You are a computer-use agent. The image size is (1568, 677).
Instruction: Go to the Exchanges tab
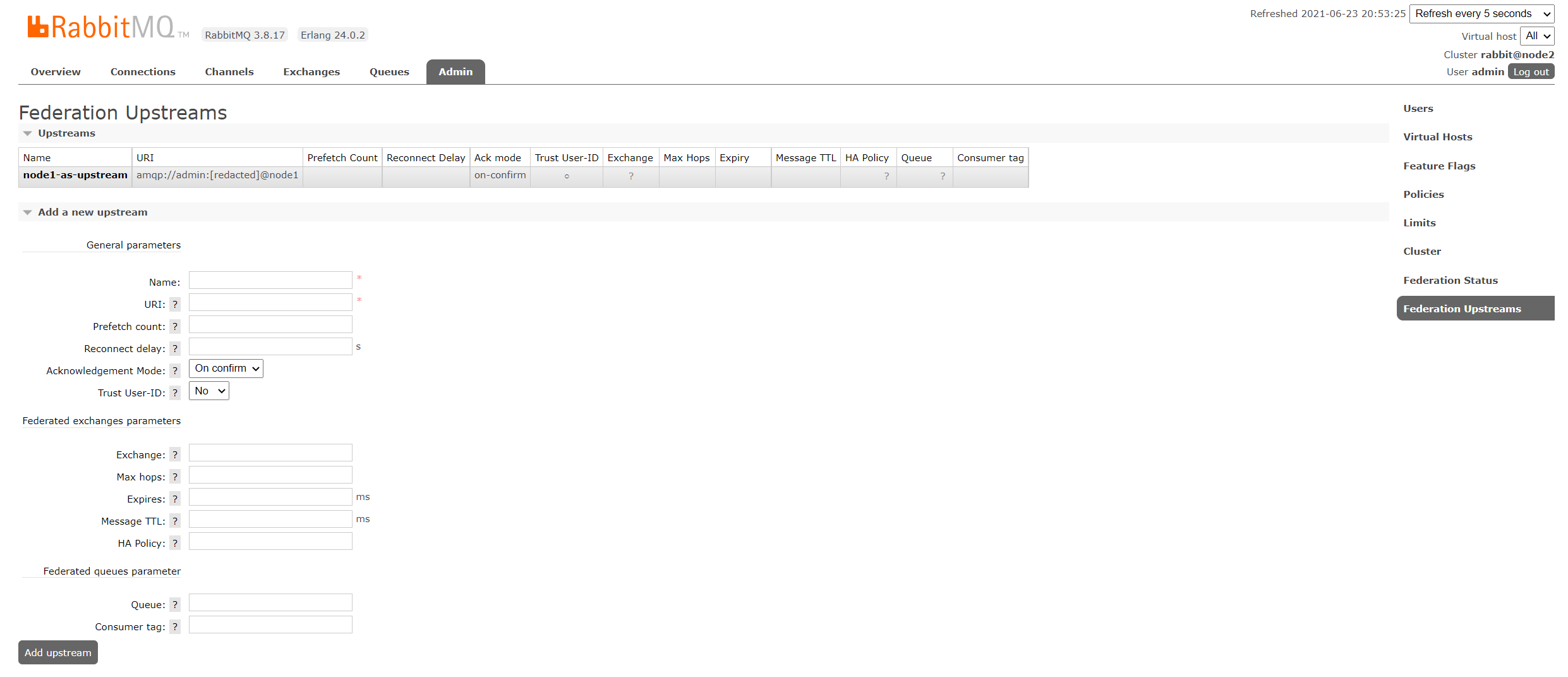point(311,72)
